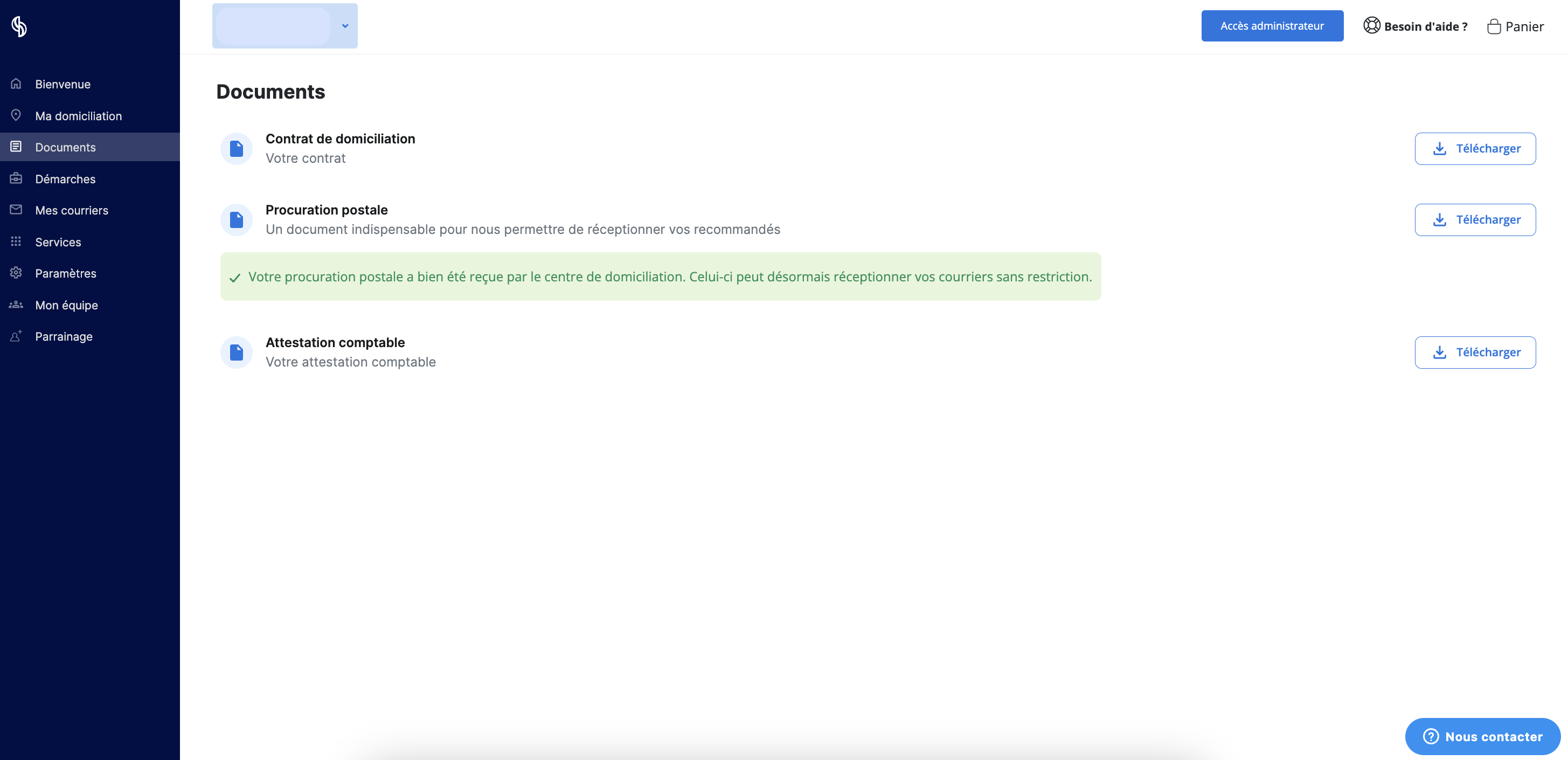This screenshot has width=1568, height=760.
Task: Click the Parrainage referral icon
Action: coord(16,336)
